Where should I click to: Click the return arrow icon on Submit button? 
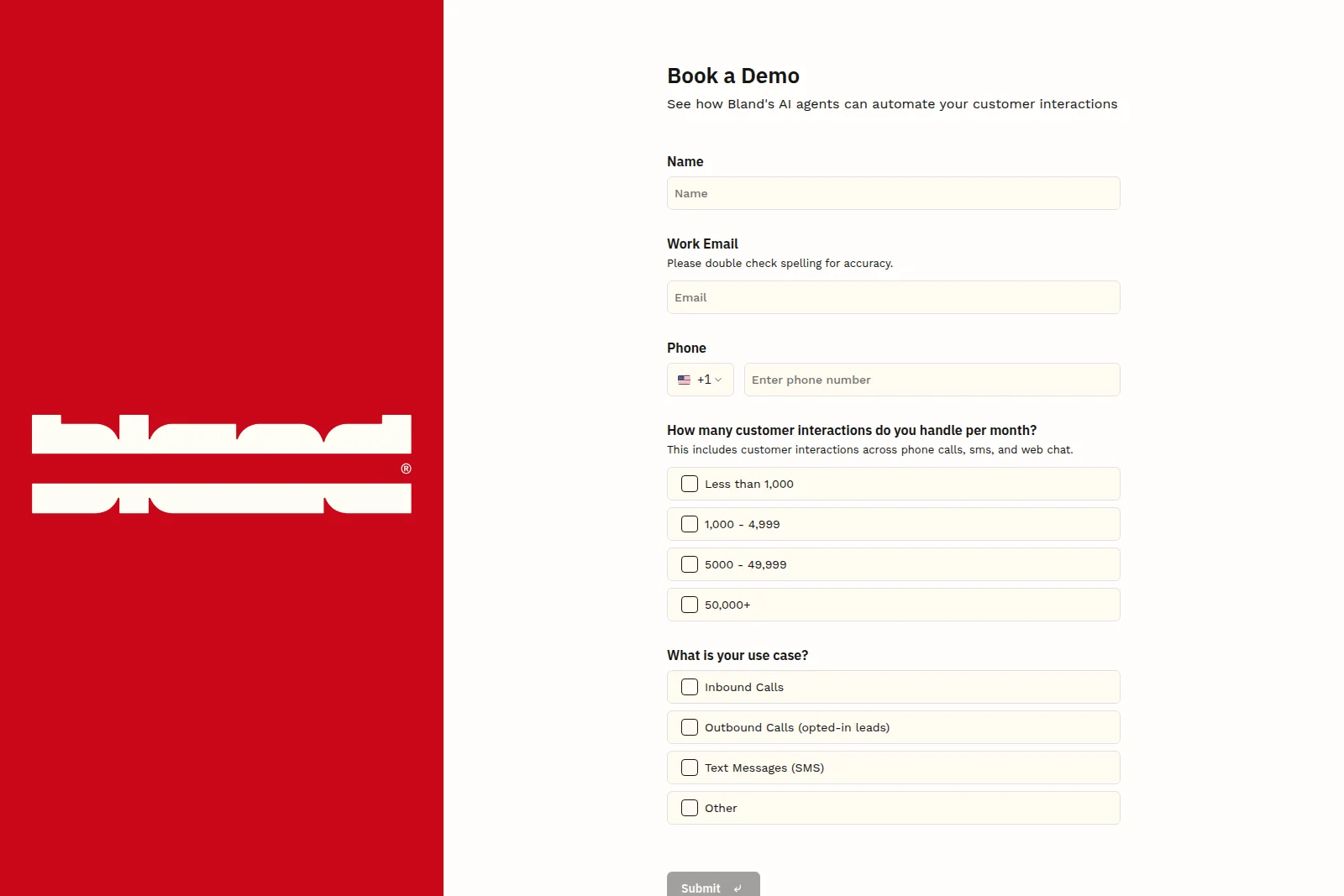pyautogui.click(x=738, y=888)
